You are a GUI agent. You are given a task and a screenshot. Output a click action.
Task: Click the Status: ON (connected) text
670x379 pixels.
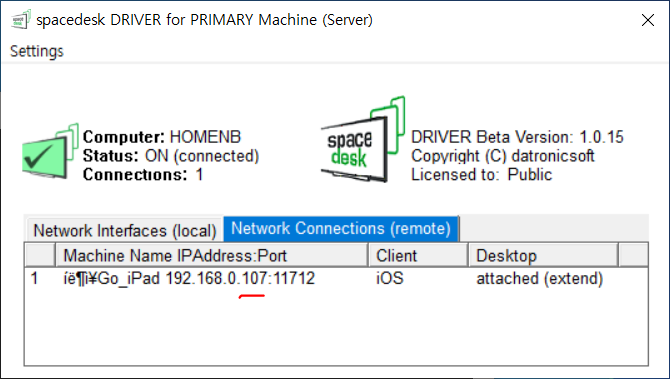point(171,156)
